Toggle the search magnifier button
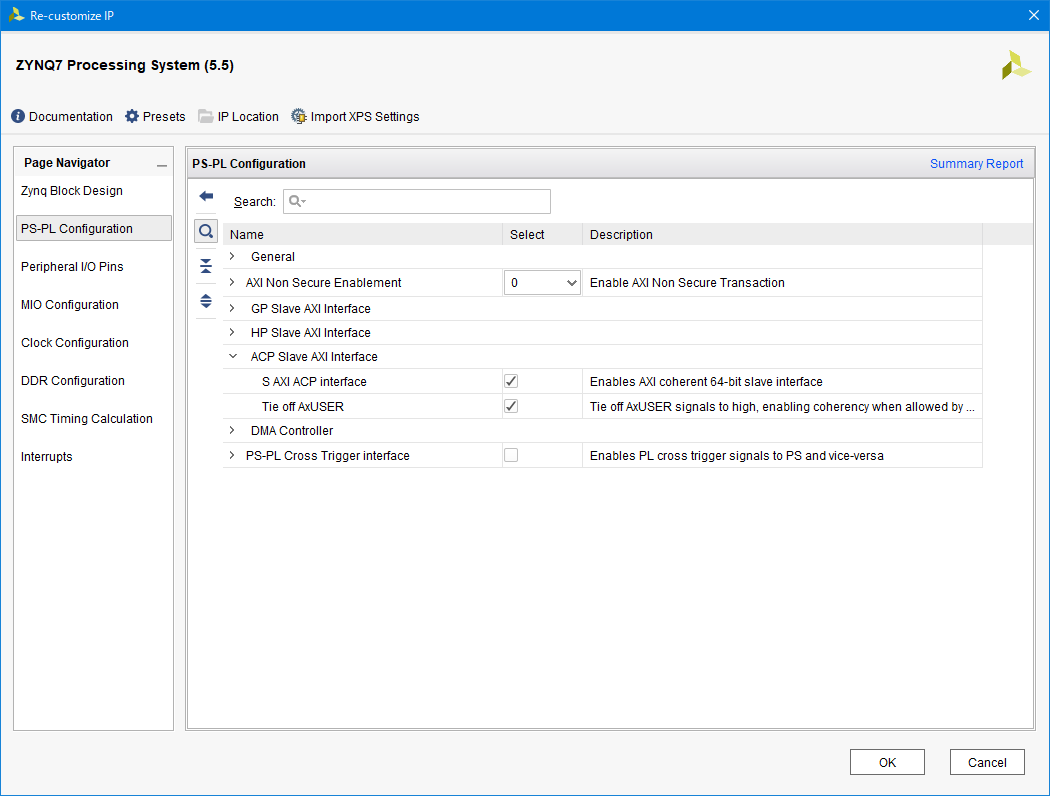The width and height of the screenshot is (1050, 796). (206, 232)
